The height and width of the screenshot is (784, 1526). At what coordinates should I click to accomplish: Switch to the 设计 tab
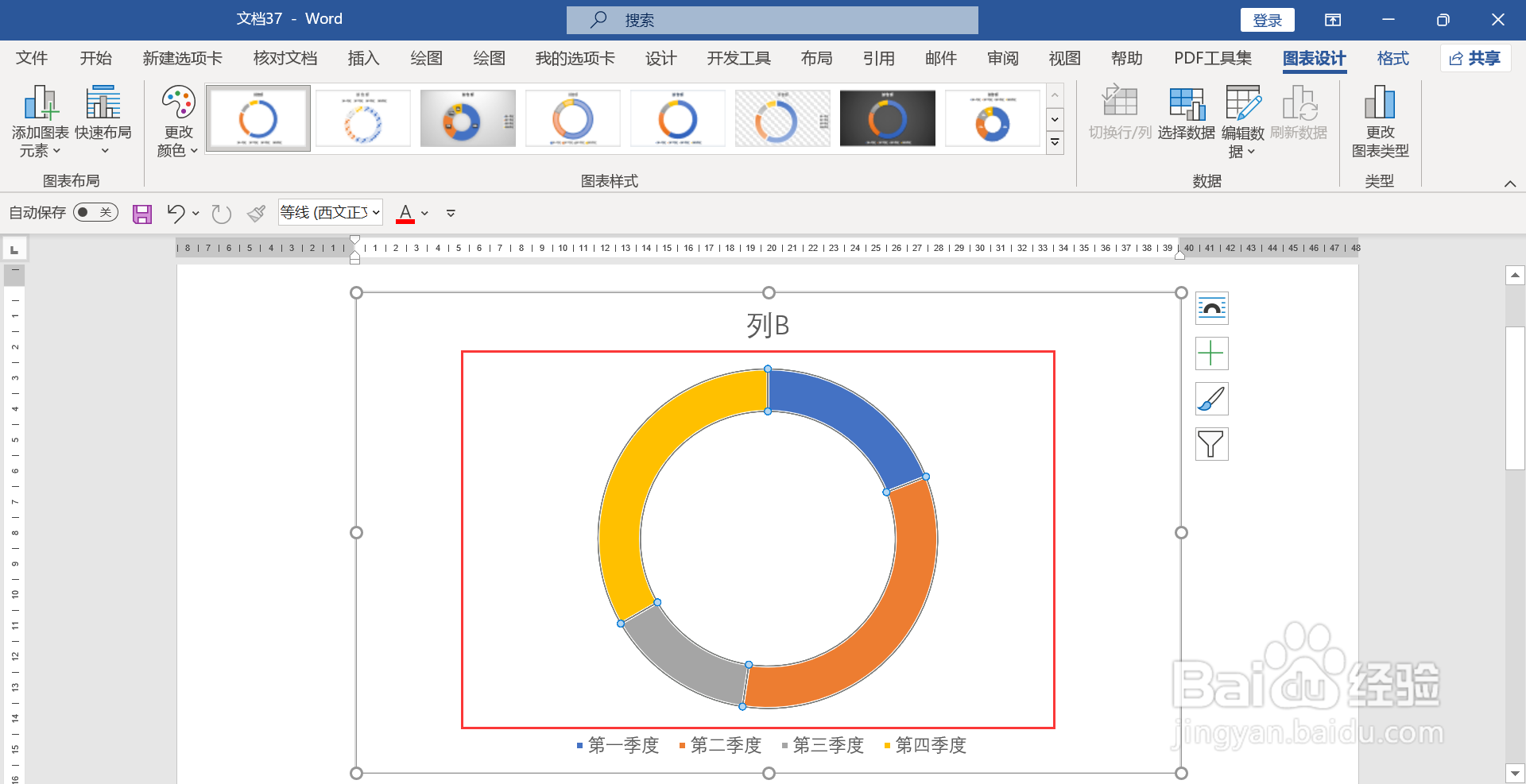pyautogui.click(x=660, y=58)
